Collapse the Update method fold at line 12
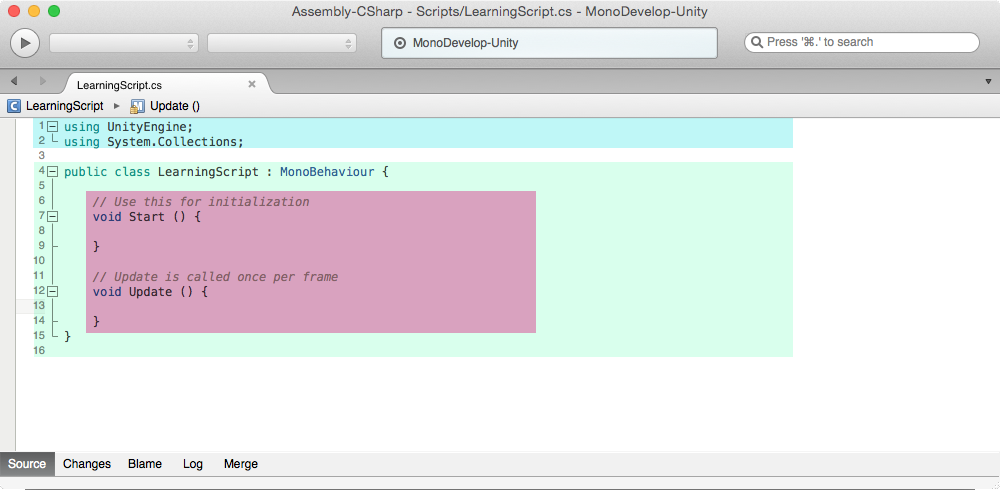 tap(53, 292)
